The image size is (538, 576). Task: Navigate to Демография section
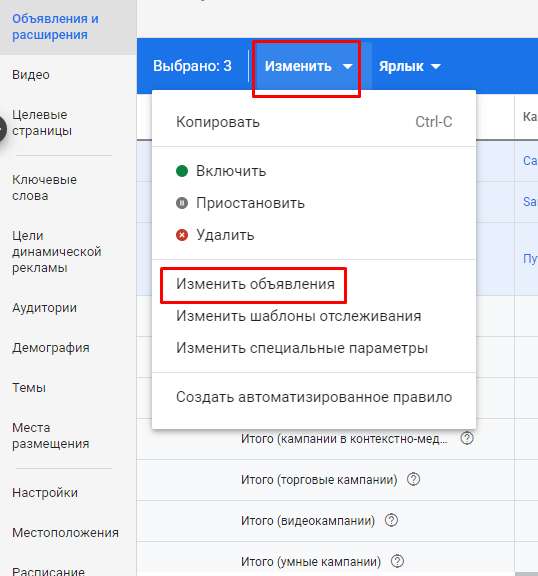tap(51, 348)
